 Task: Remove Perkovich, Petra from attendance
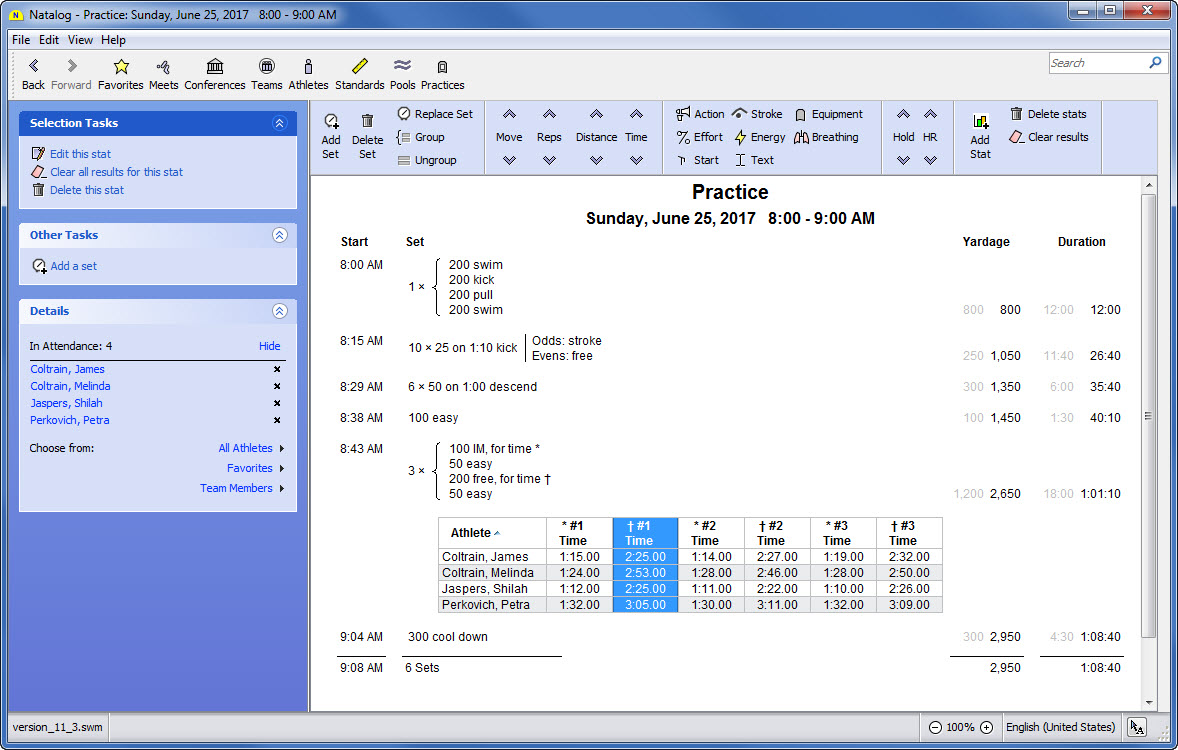point(277,421)
